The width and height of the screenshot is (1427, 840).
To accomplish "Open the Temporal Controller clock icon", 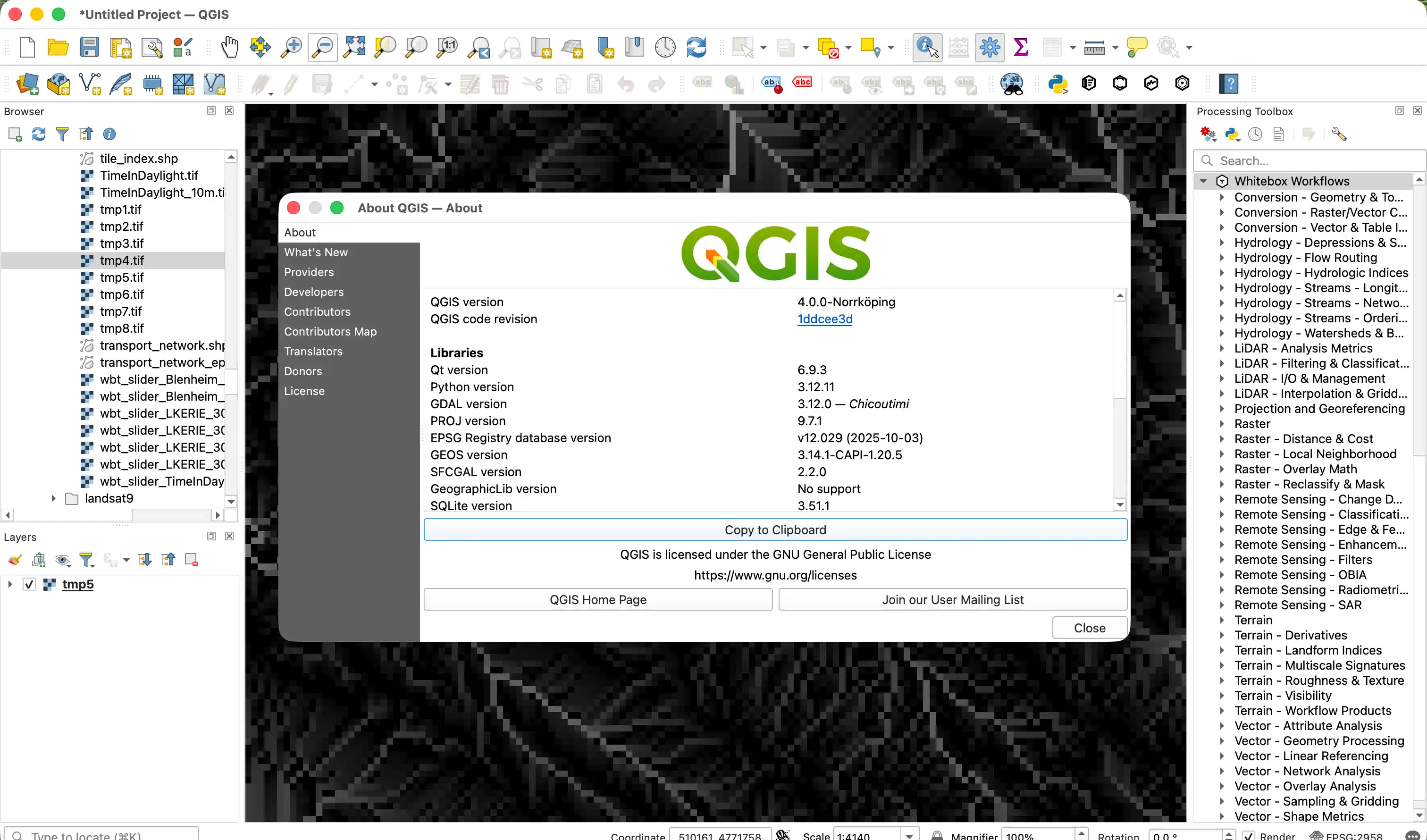I will 665,47.
